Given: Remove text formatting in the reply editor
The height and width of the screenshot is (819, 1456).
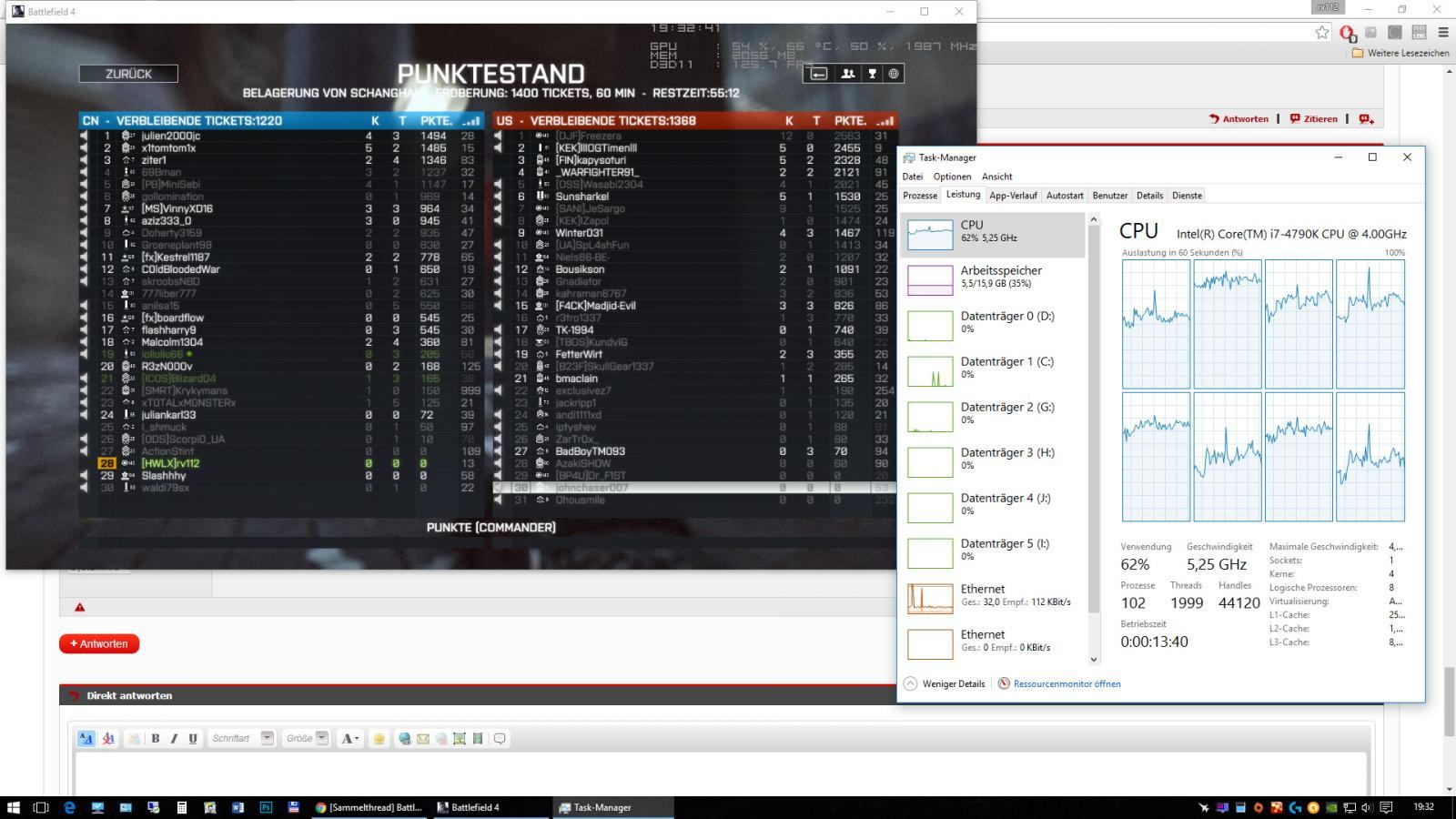Looking at the screenshot, I should [108, 738].
